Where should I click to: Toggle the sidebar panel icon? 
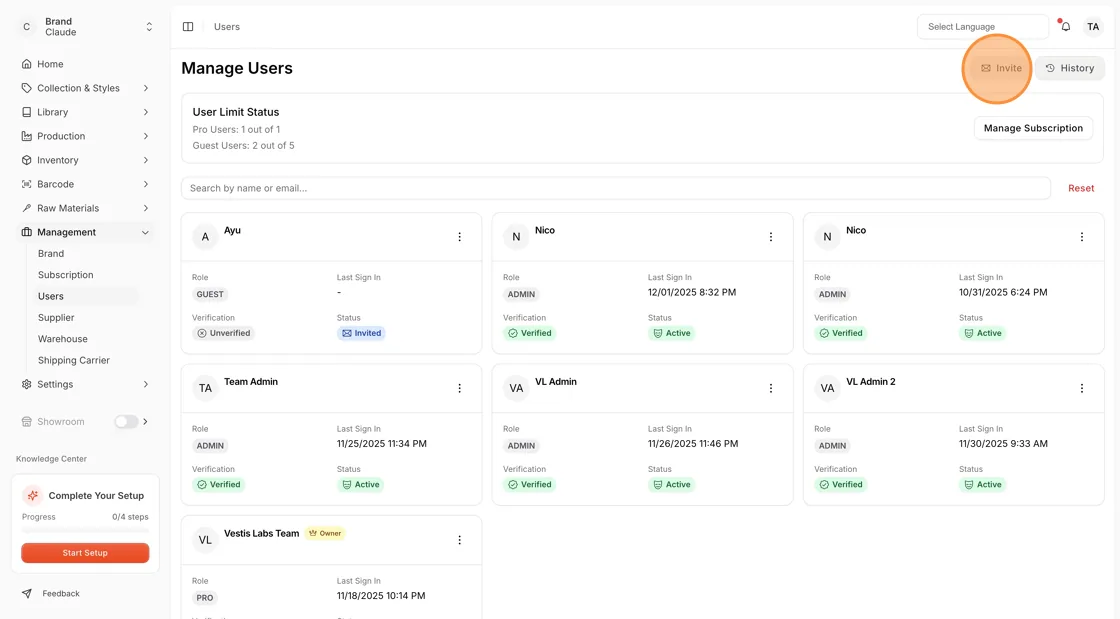[x=188, y=26]
